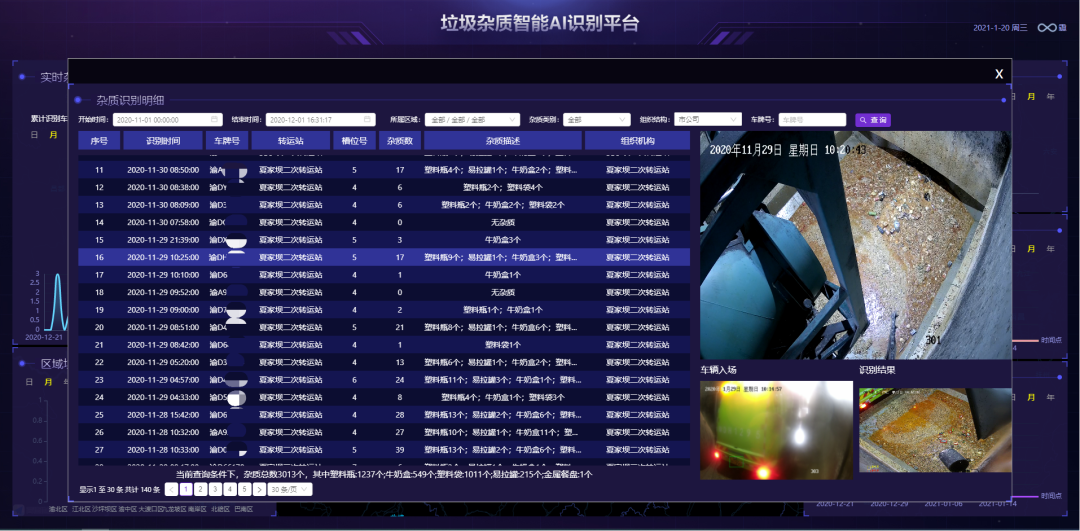1080x531 pixels.
Task: Open the start time calendar picker icon
Action: click(215, 120)
